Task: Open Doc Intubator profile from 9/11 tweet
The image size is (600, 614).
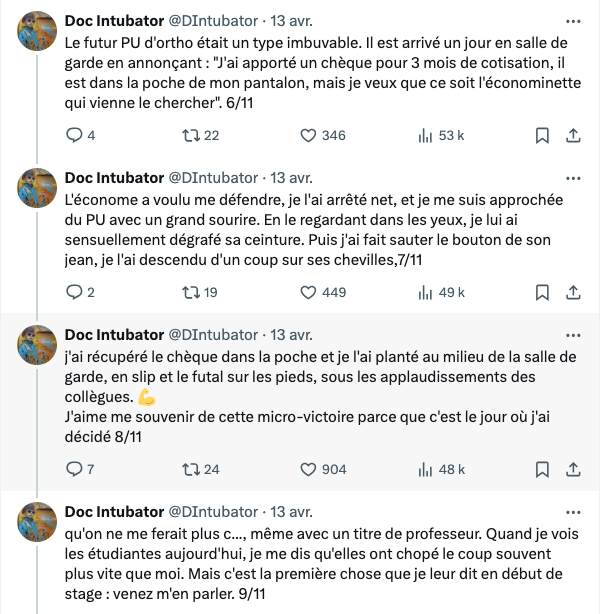Action: [x=114, y=512]
